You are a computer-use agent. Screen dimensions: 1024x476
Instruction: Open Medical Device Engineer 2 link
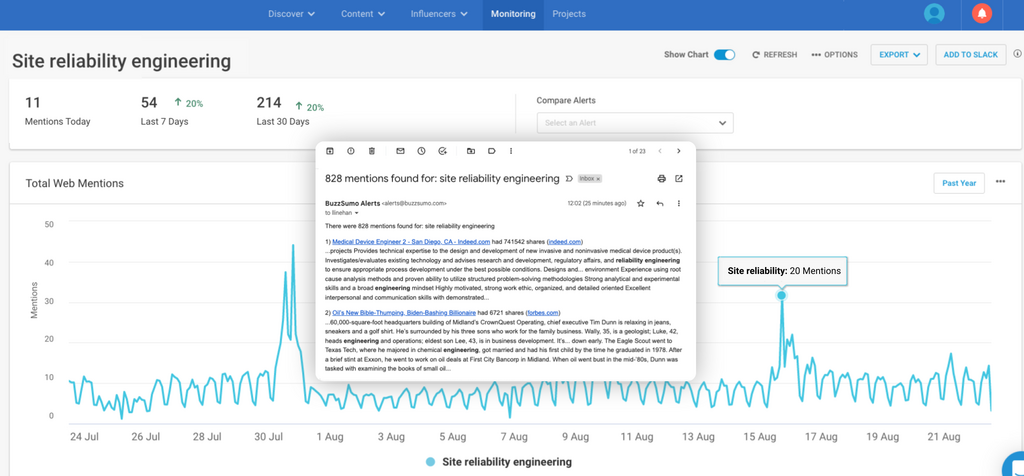(410, 241)
